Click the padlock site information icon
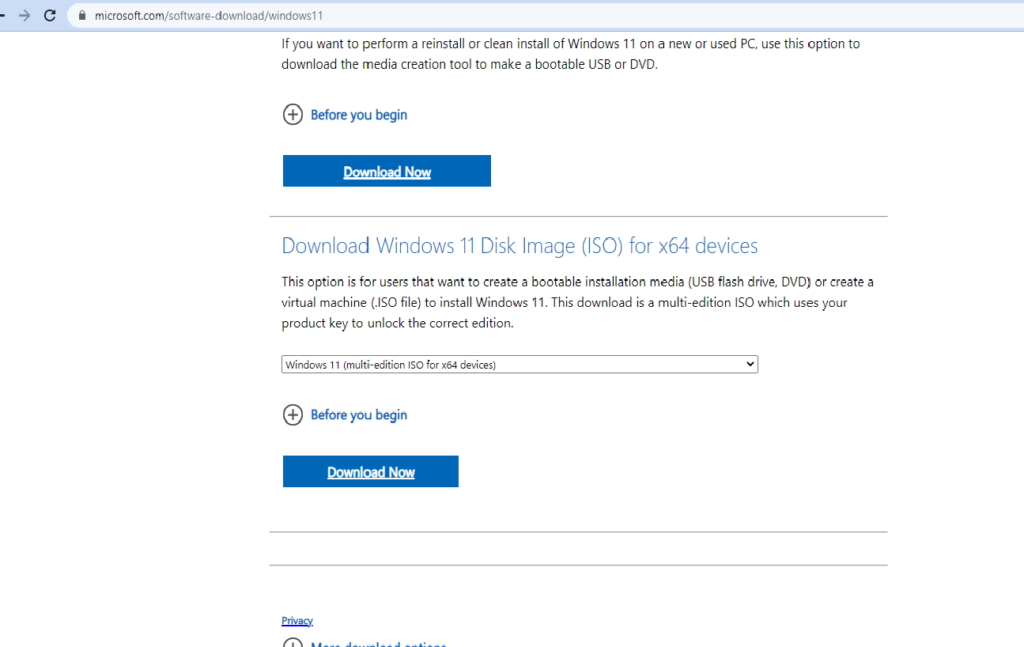 (81, 17)
